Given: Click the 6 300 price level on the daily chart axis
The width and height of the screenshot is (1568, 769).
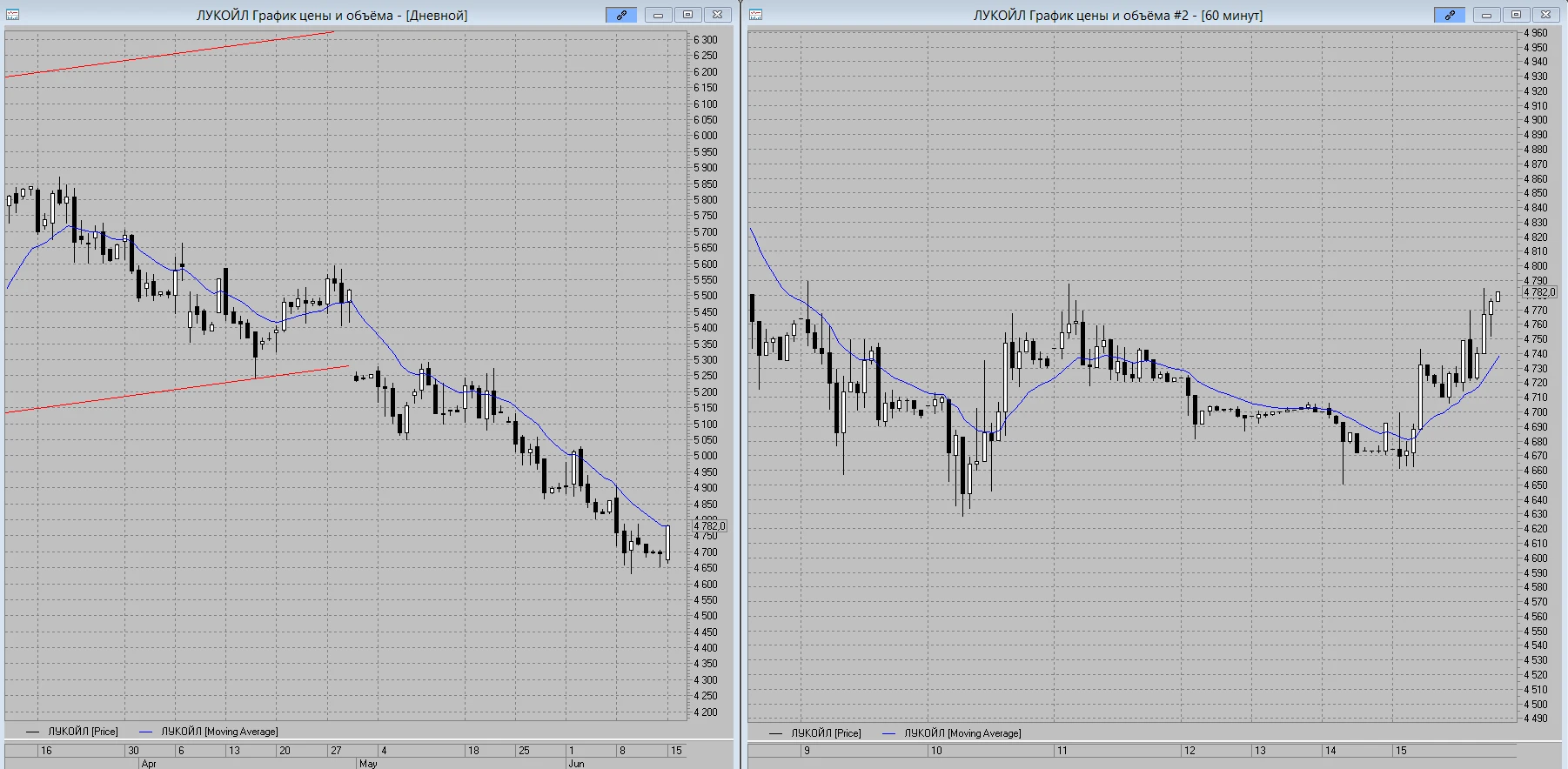Looking at the screenshot, I should (x=706, y=40).
